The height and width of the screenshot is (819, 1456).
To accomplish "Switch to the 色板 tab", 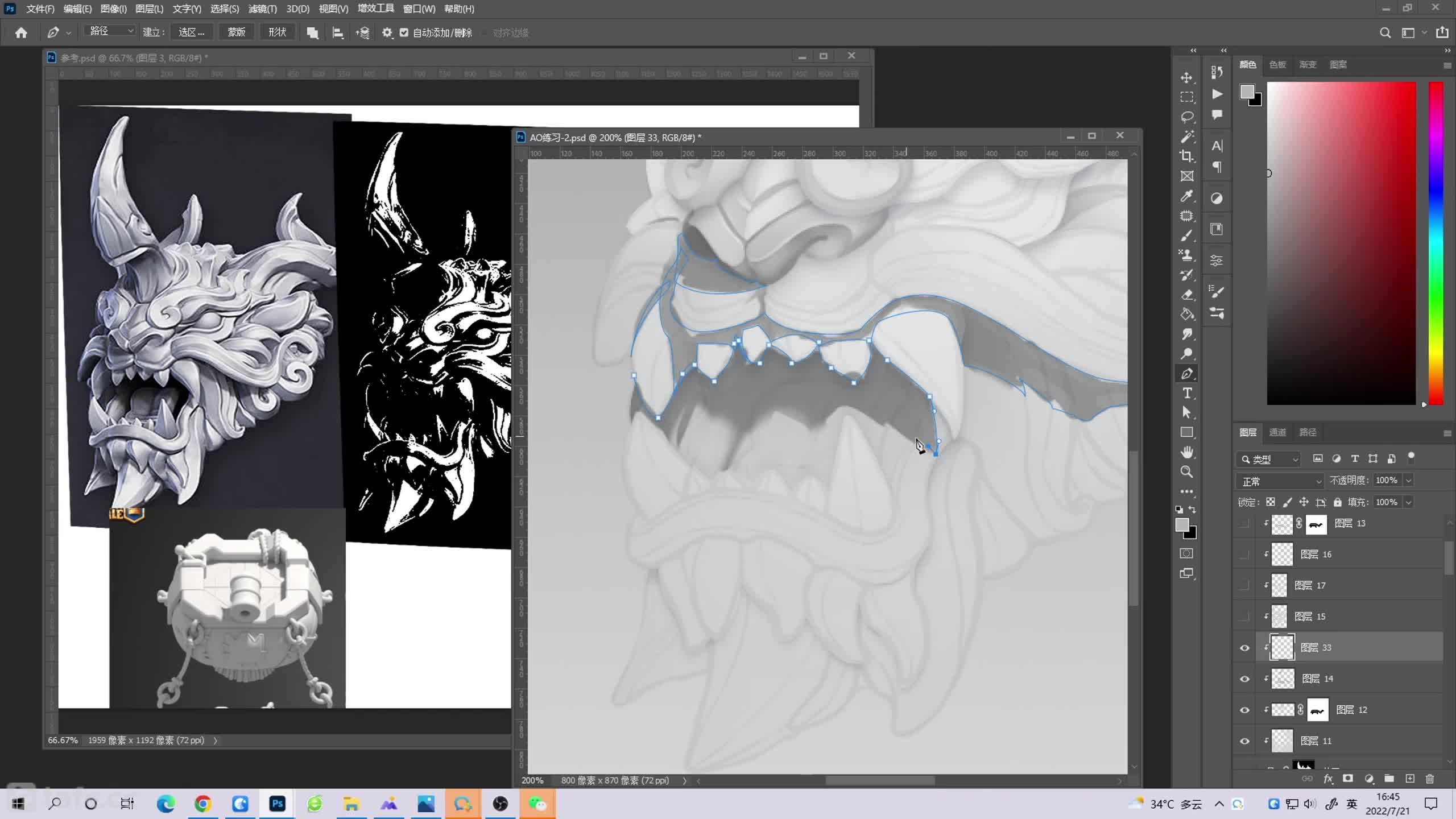I will (x=1277, y=65).
